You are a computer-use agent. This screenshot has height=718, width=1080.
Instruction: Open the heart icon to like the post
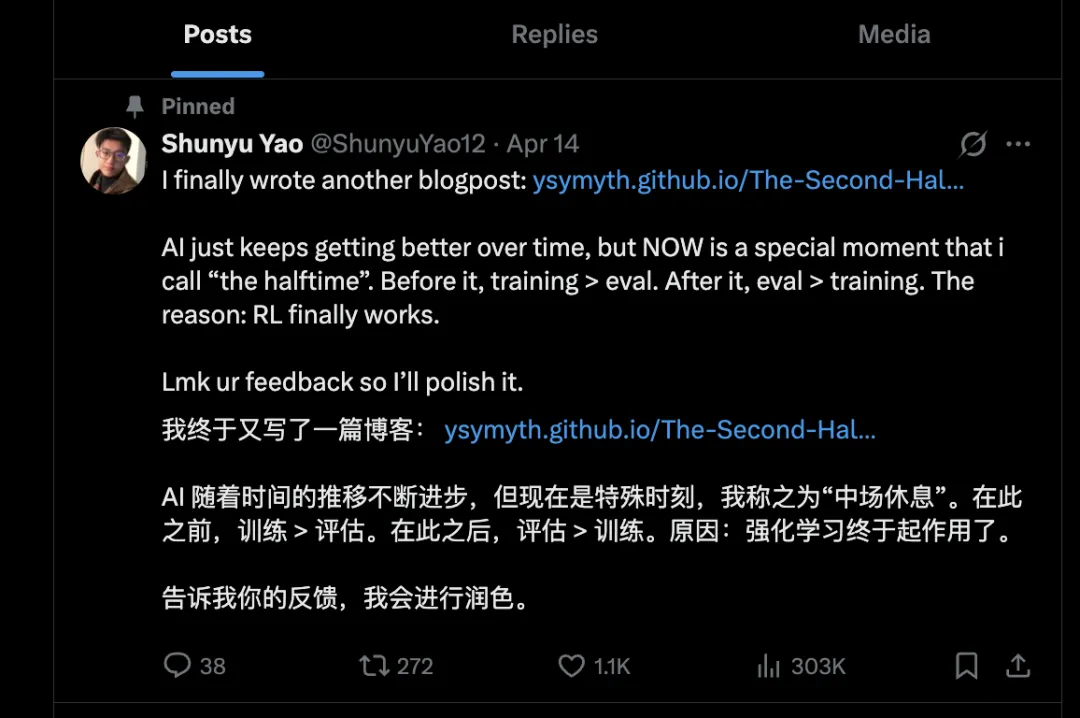[570, 666]
